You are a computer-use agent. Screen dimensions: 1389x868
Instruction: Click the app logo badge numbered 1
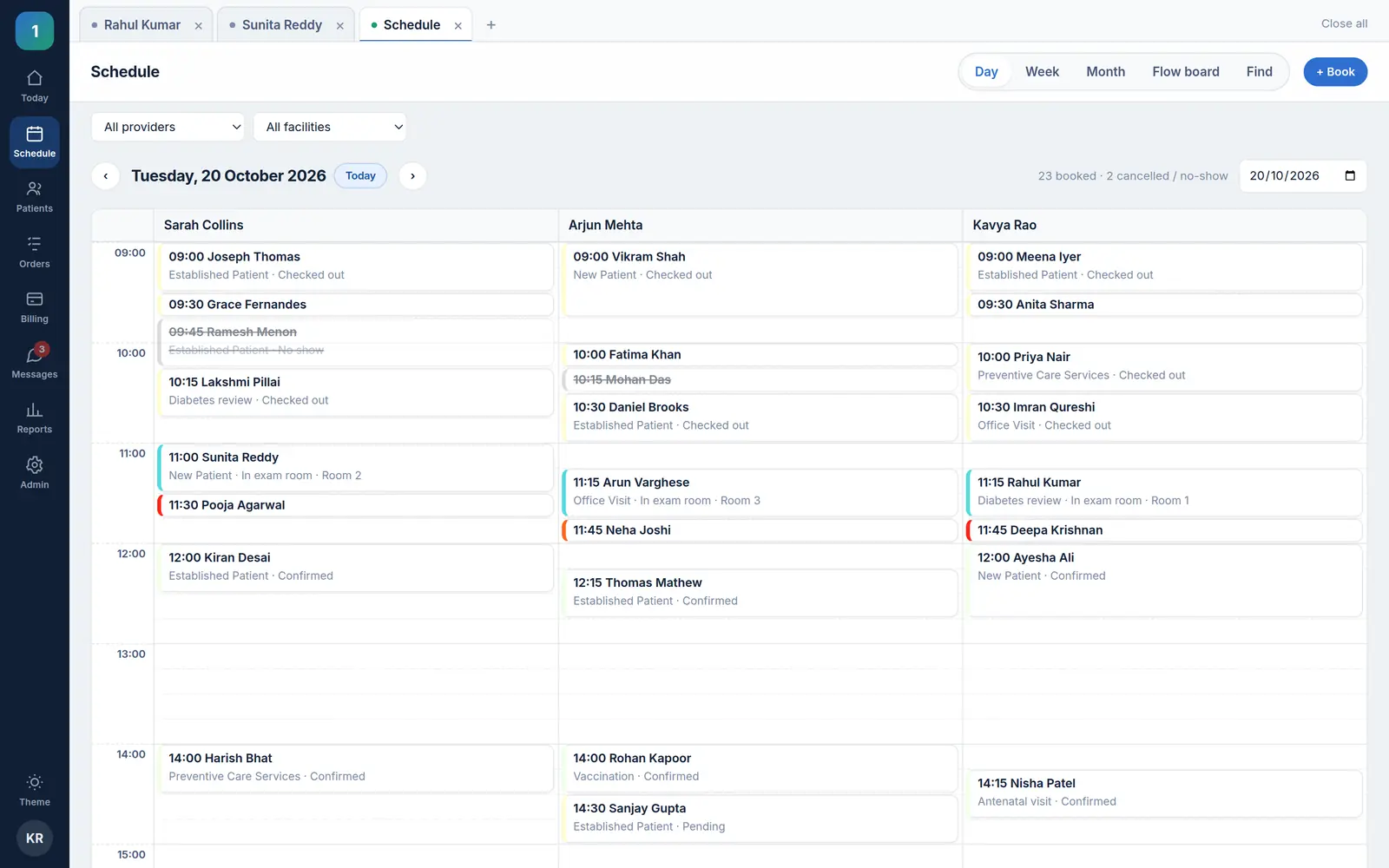[35, 31]
